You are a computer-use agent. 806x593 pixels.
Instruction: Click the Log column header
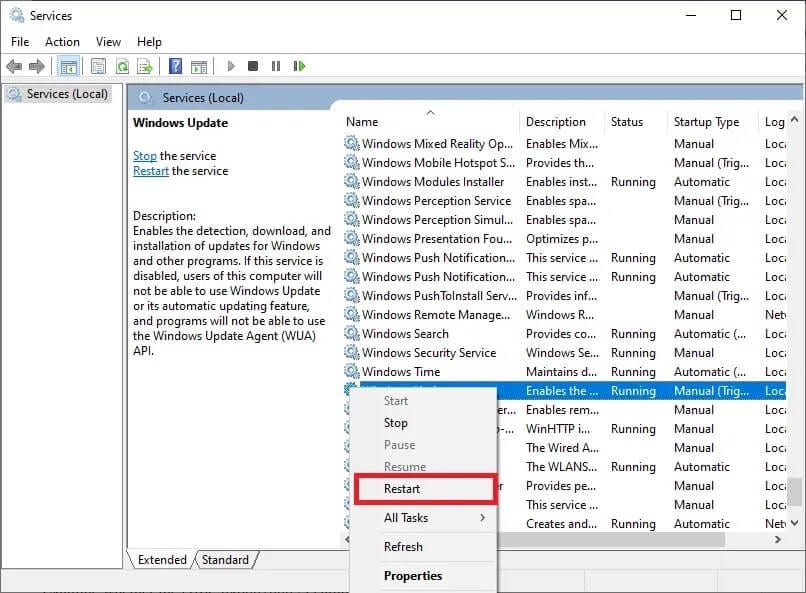(x=773, y=122)
